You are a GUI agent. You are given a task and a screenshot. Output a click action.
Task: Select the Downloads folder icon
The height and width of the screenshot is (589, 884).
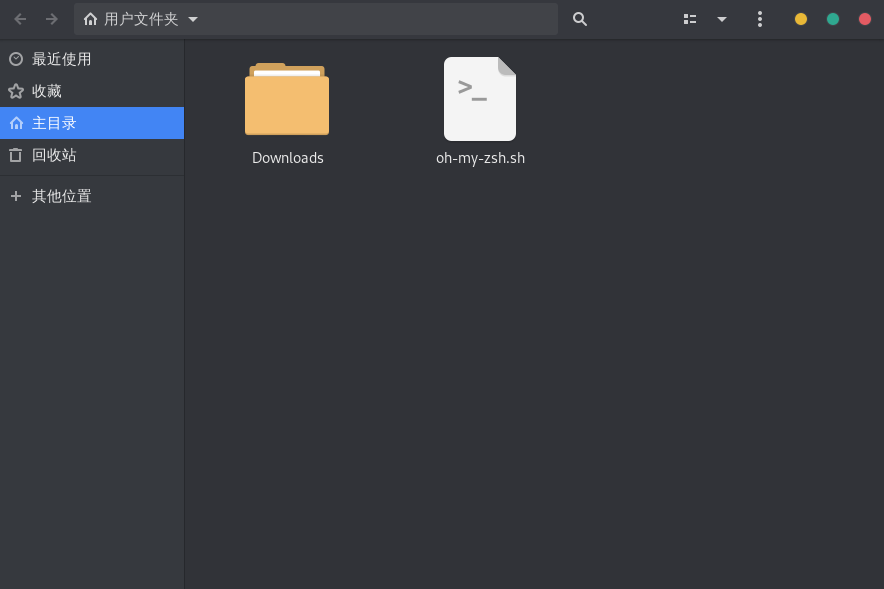pyautogui.click(x=287, y=100)
